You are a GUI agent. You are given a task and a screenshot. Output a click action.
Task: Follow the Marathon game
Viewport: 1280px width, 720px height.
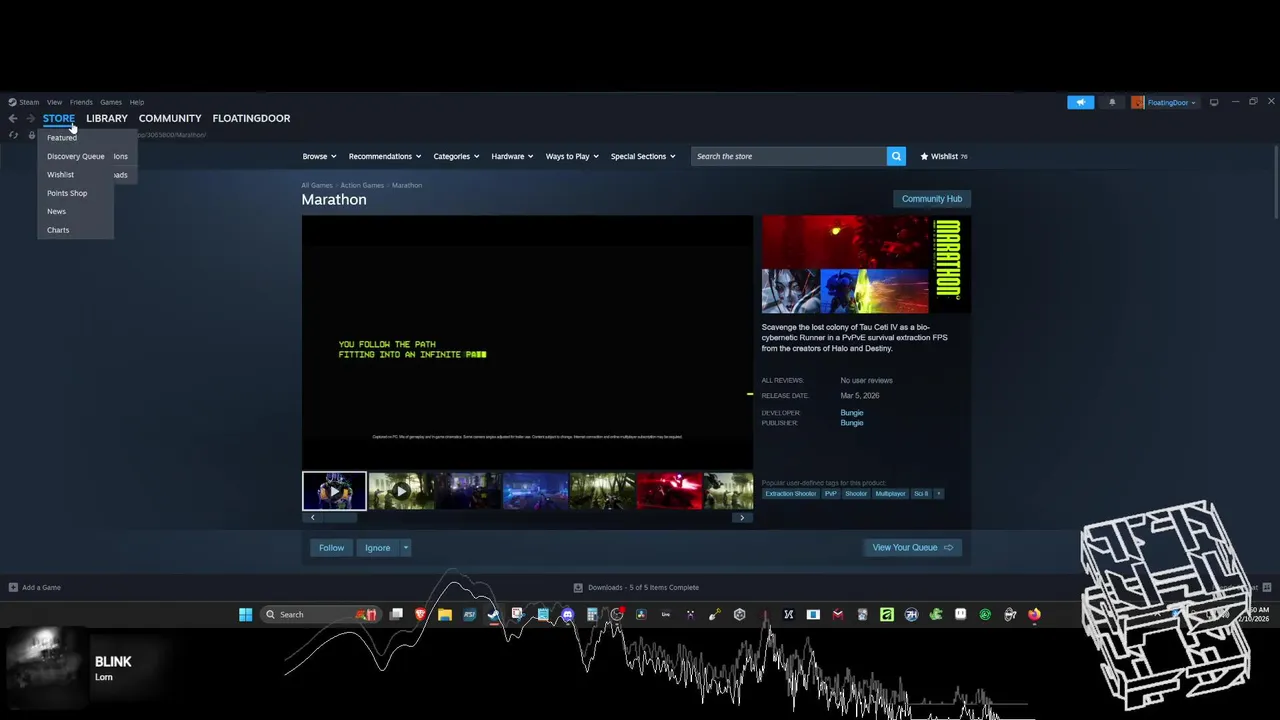tap(331, 547)
